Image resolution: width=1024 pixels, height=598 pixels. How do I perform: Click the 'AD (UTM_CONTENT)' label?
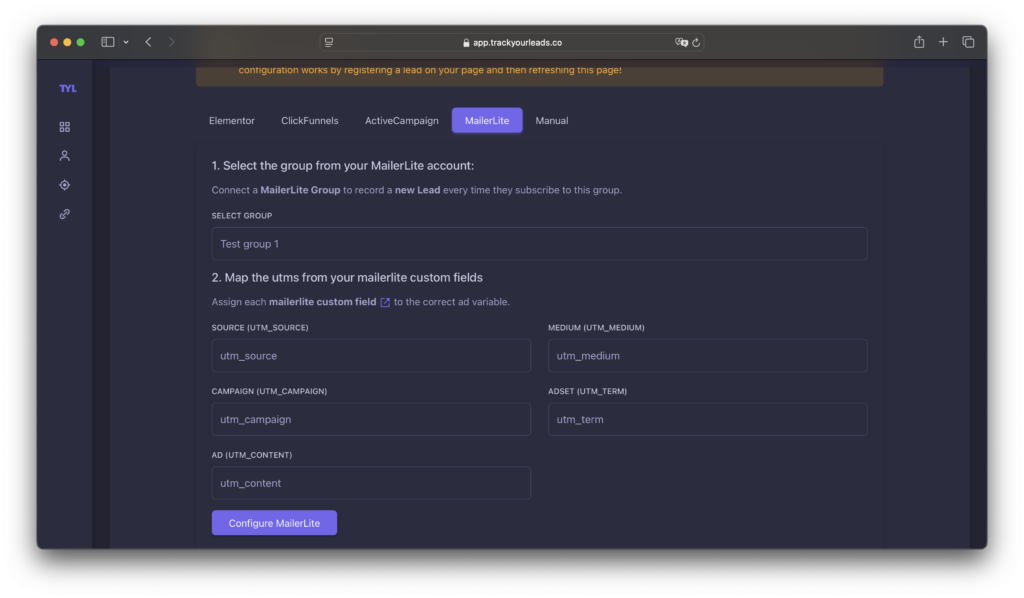click(252, 455)
